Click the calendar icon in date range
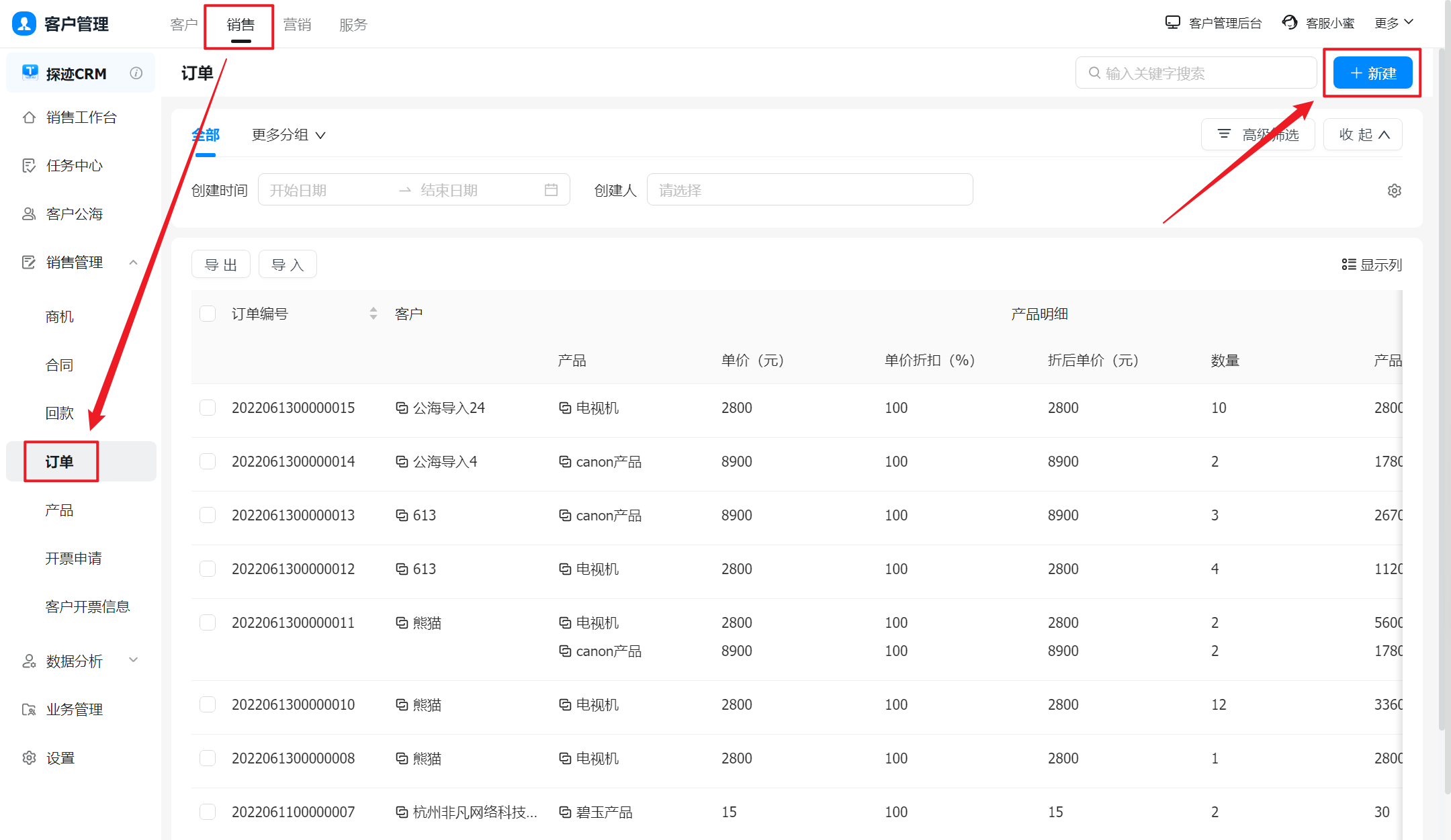 coord(551,190)
